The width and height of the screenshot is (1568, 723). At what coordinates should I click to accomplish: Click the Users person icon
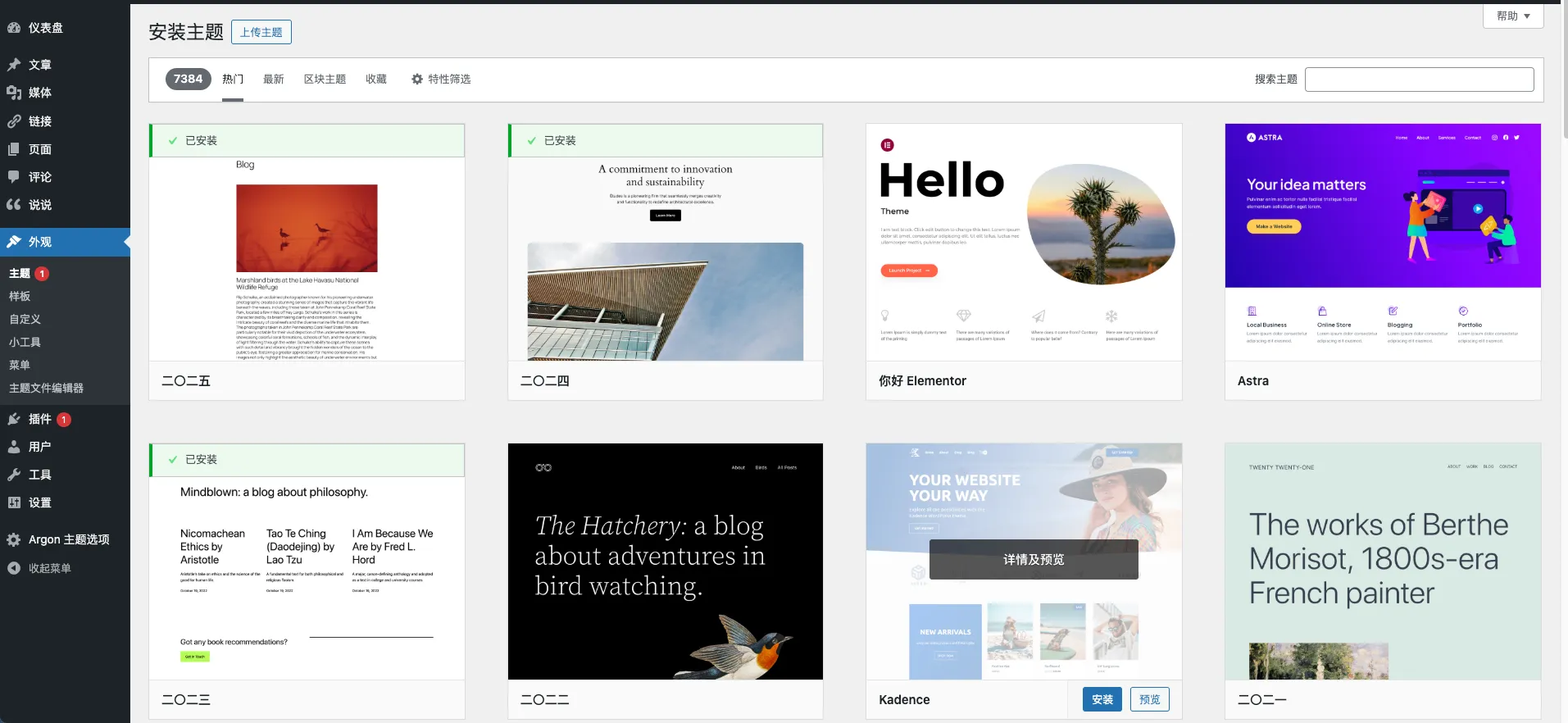(14, 447)
